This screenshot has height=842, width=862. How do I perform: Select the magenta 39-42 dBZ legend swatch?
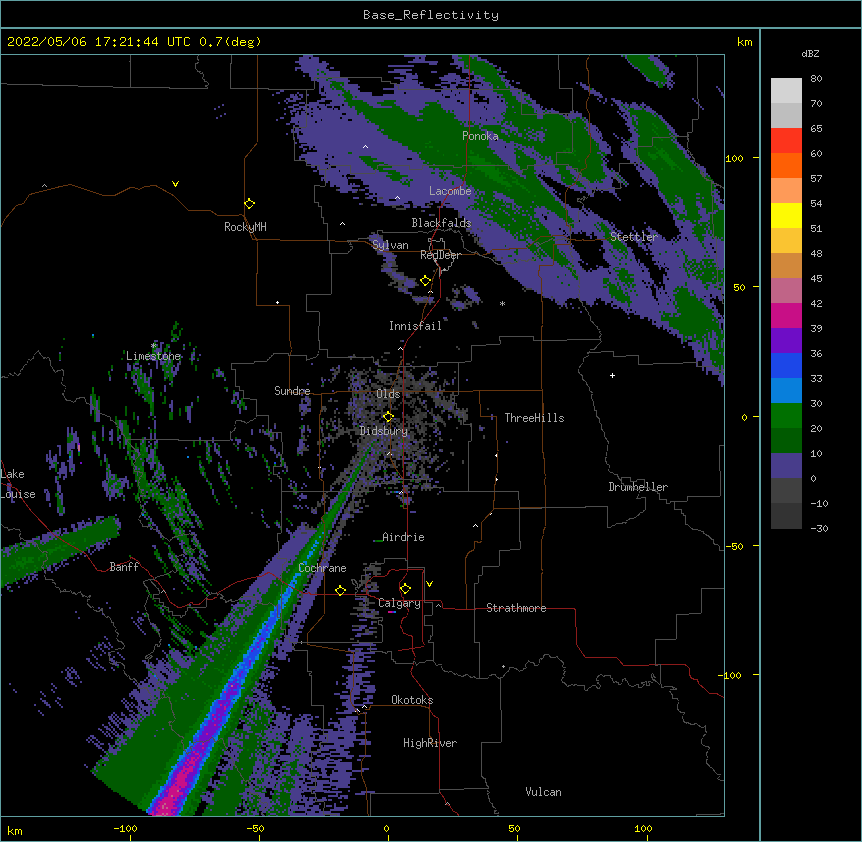[786, 315]
